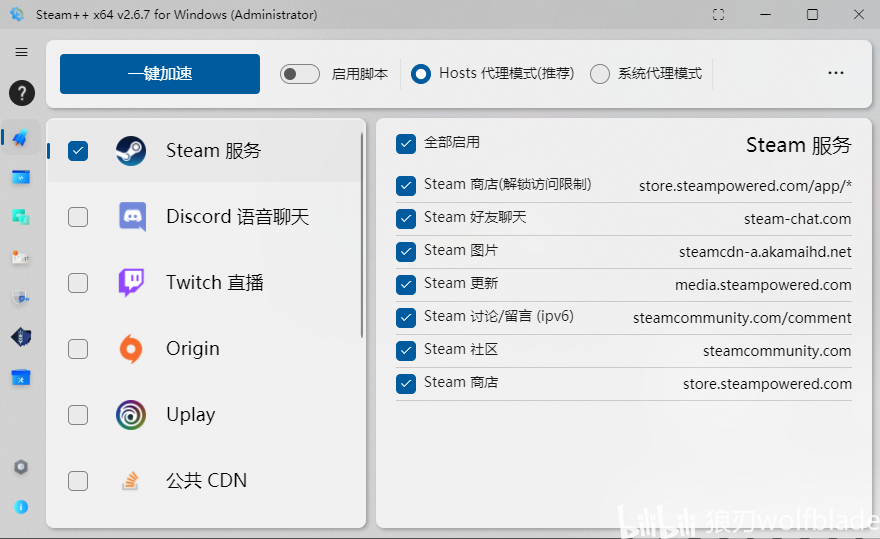Image resolution: width=880 pixels, height=539 pixels.
Task: Uncheck the Steam 社区 checkbox
Action: pyautogui.click(x=406, y=351)
